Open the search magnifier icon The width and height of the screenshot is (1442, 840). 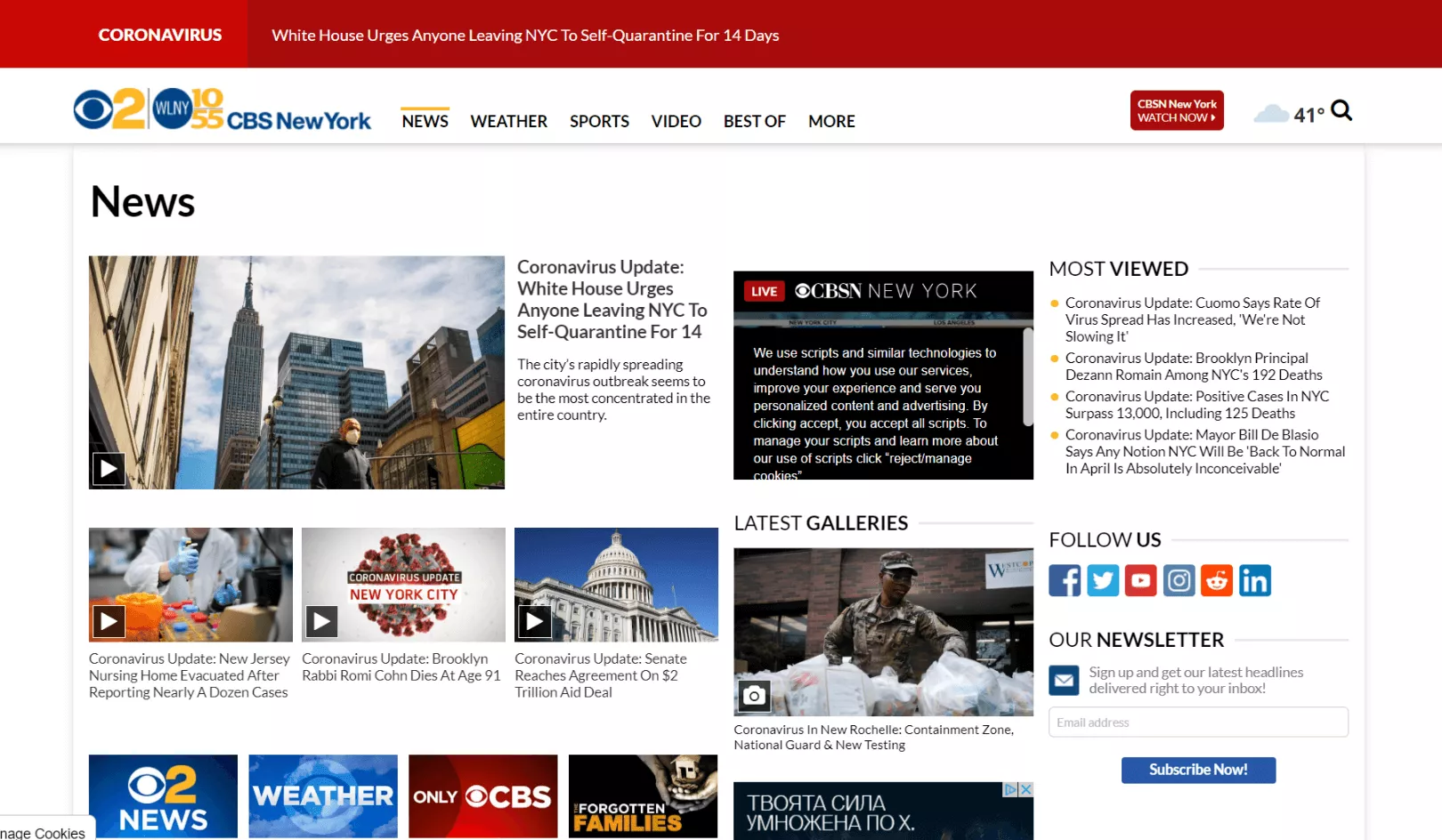[1341, 111]
